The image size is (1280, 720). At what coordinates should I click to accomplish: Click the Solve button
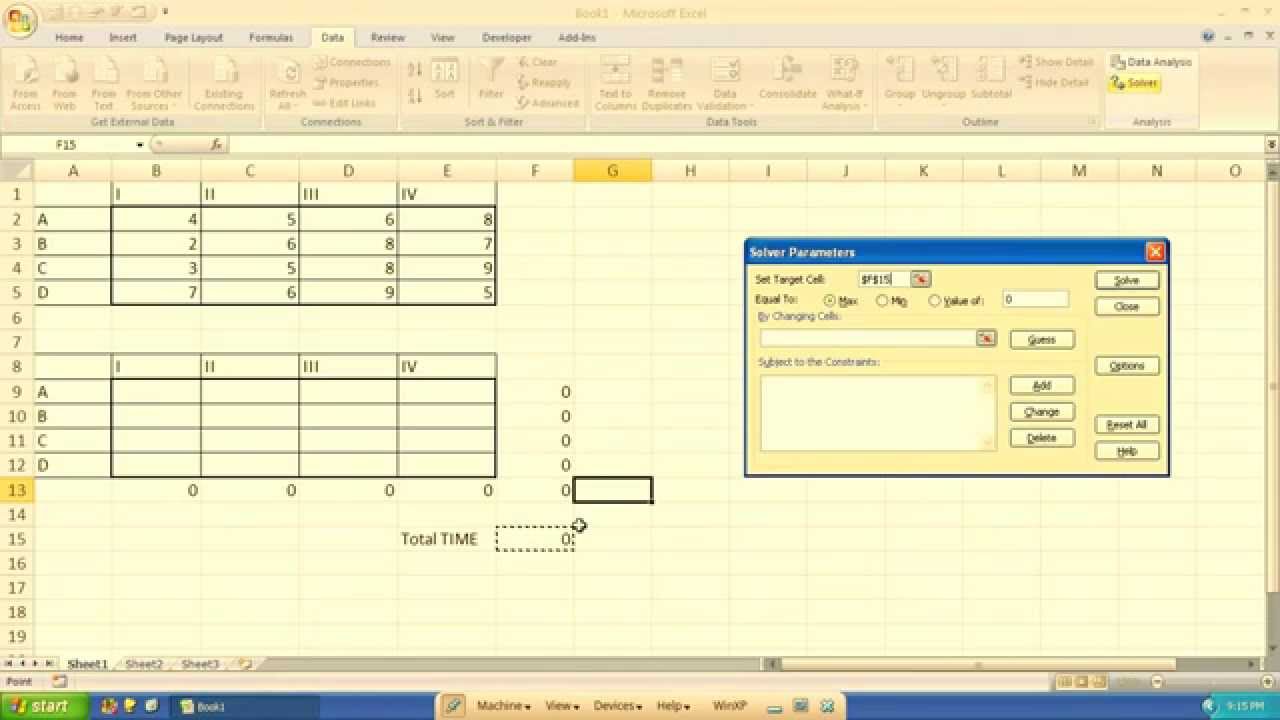coord(1127,280)
